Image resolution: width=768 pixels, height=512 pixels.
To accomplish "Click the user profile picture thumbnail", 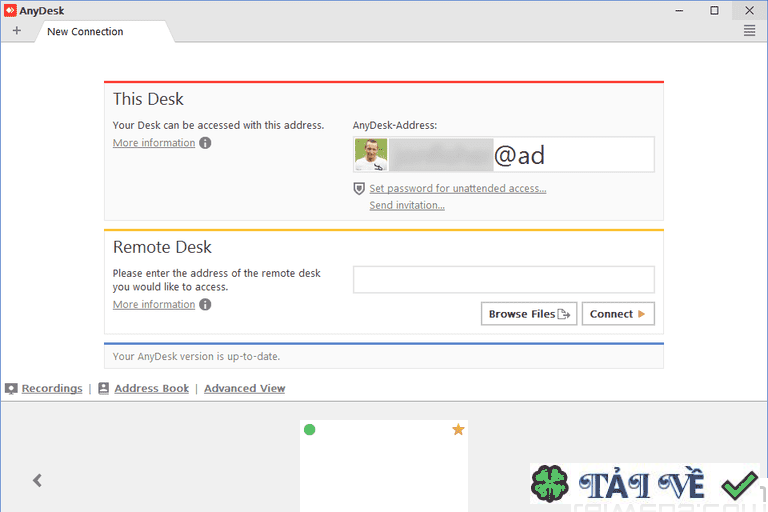I will (371, 155).
